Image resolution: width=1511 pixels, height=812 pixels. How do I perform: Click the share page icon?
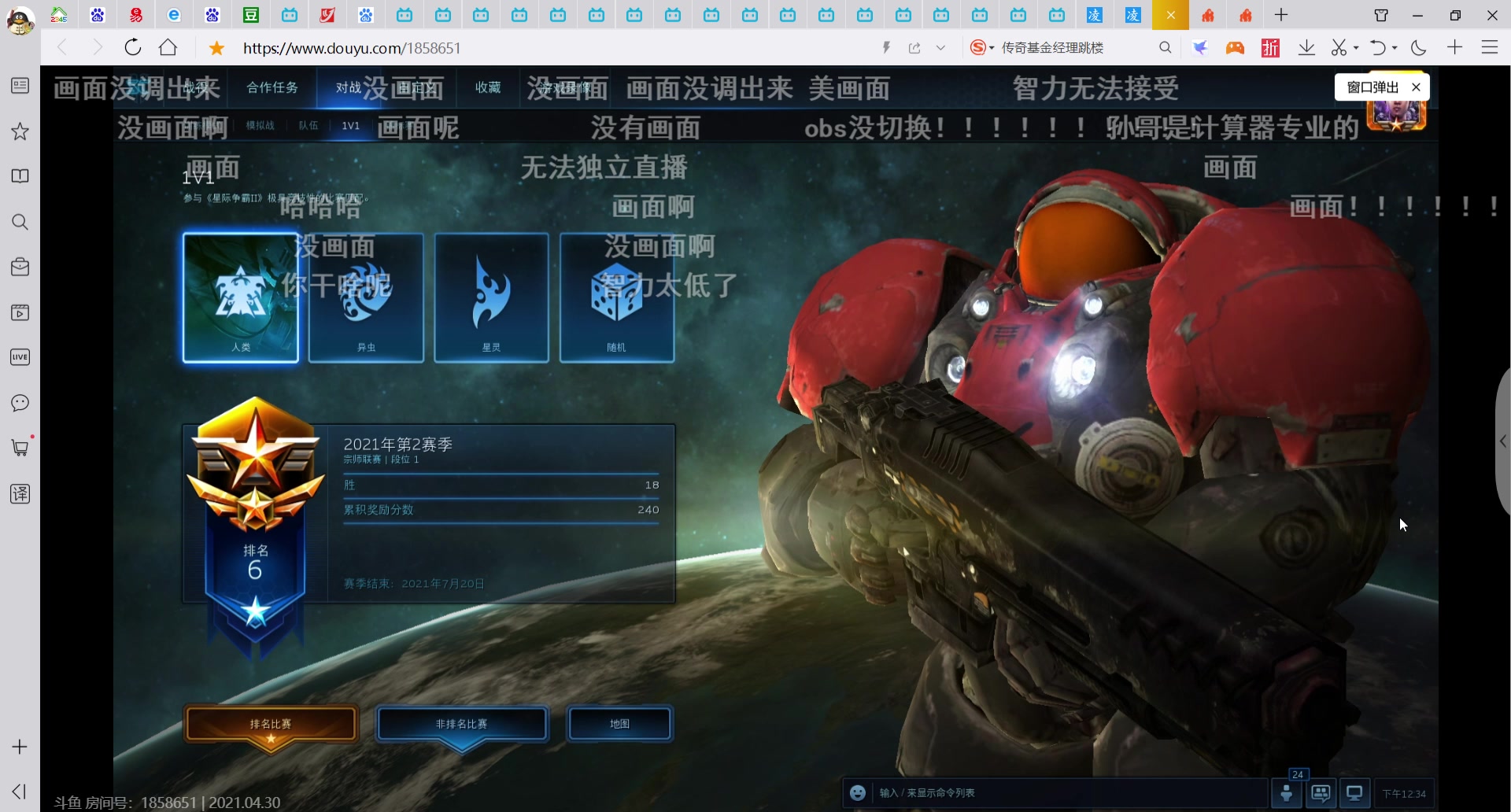(914, 48)
